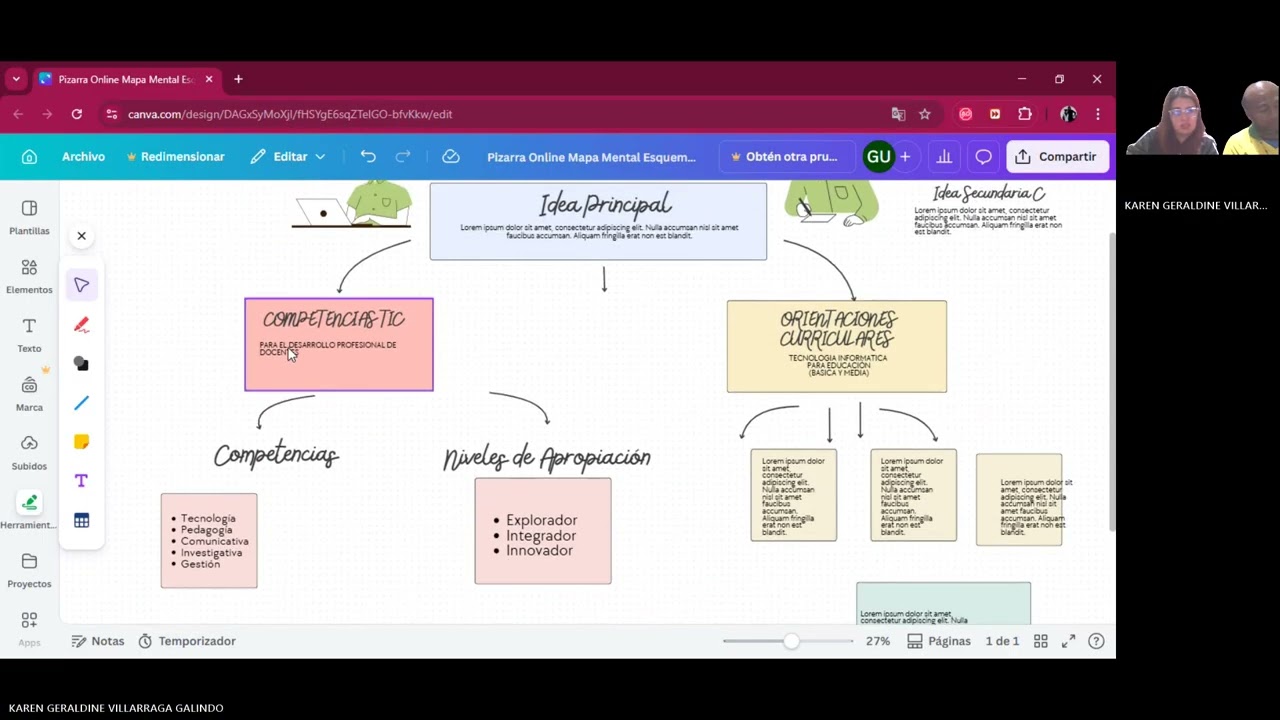The width and height of the screenshot is (1280, 720).
Task: Select the blue line tool
Action: [82, 403]
